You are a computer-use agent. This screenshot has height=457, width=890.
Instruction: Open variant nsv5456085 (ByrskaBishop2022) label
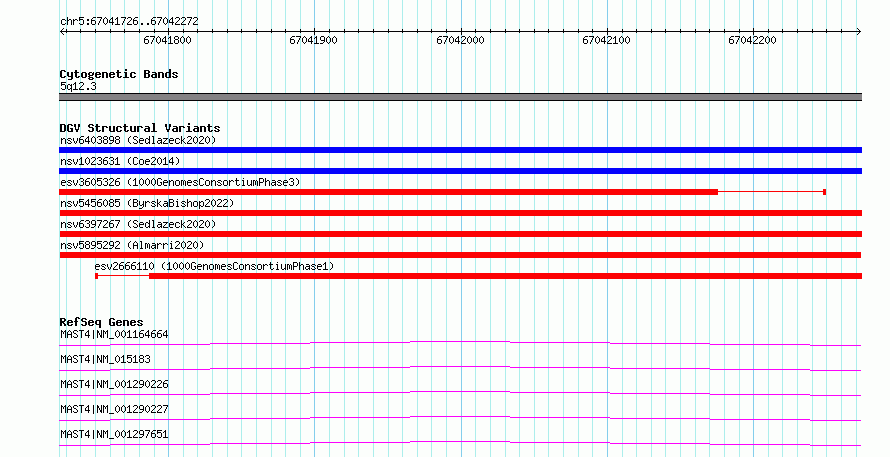(147, 203)
